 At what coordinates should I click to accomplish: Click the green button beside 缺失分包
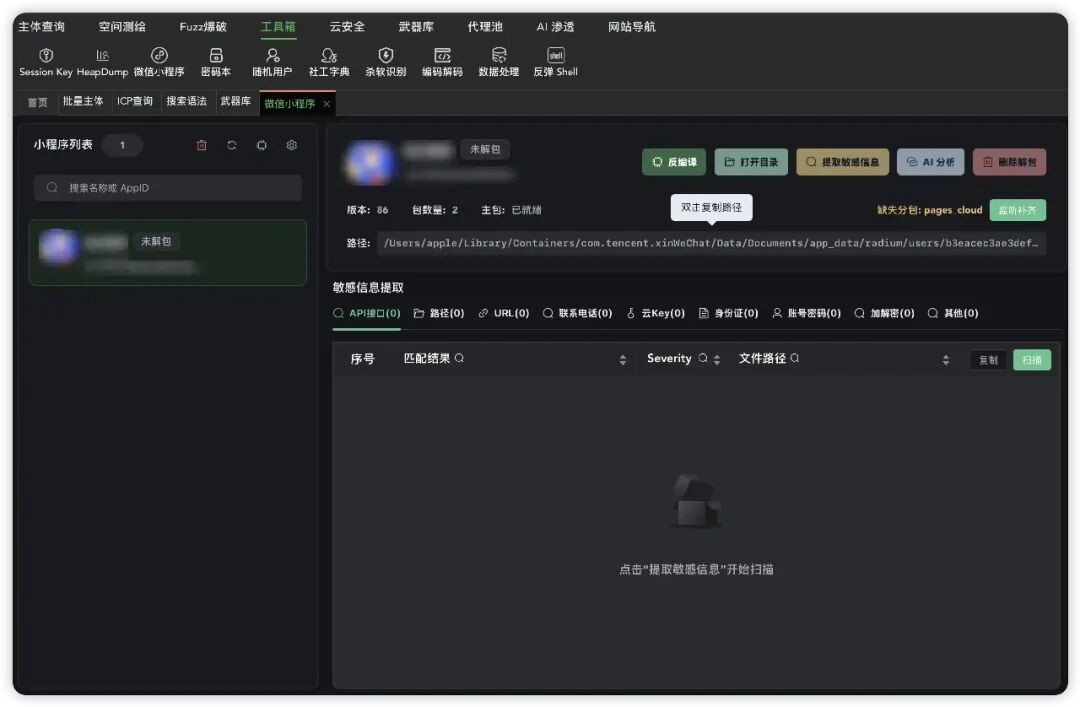tap(1017, 210)
